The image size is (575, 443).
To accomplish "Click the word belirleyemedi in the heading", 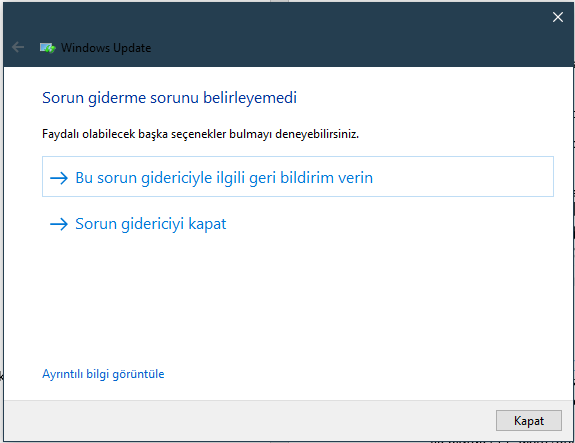I will click(250, 98).
